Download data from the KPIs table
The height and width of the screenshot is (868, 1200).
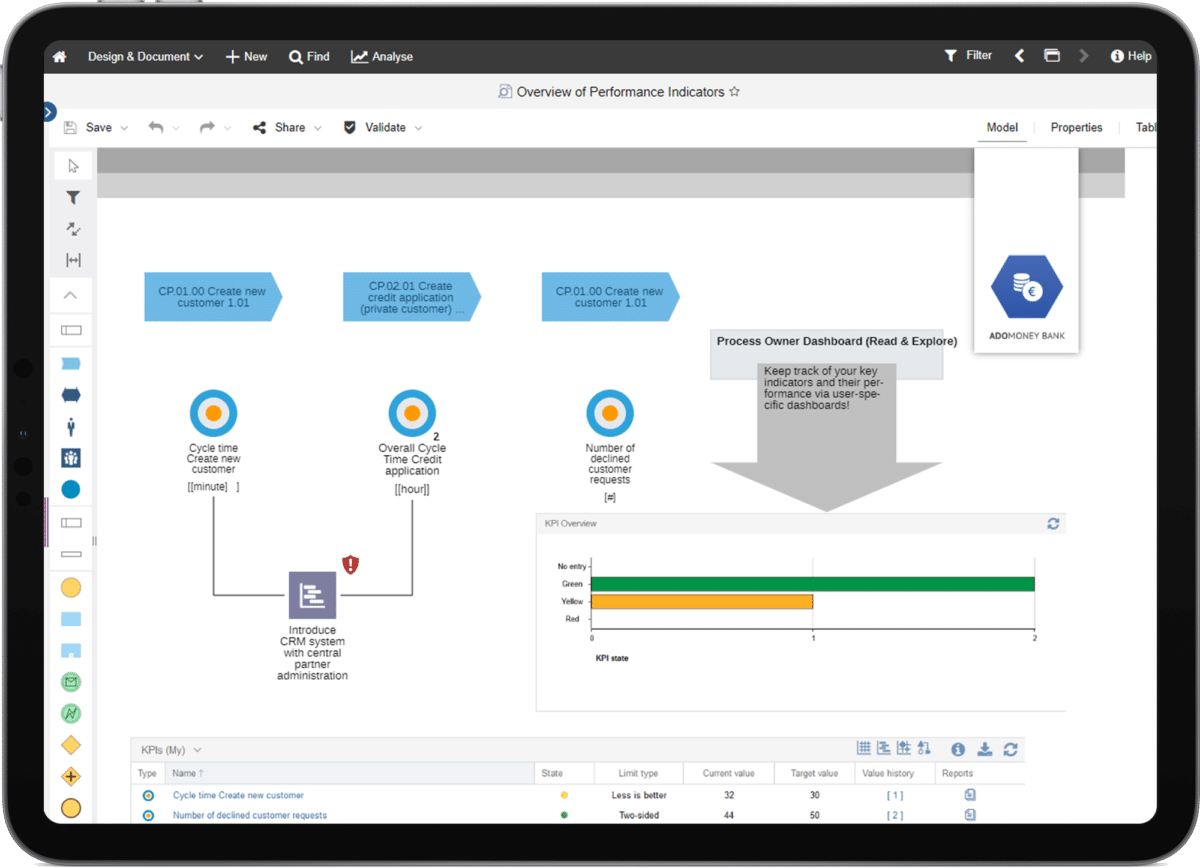pyautogui.click(x=984, y=749)
